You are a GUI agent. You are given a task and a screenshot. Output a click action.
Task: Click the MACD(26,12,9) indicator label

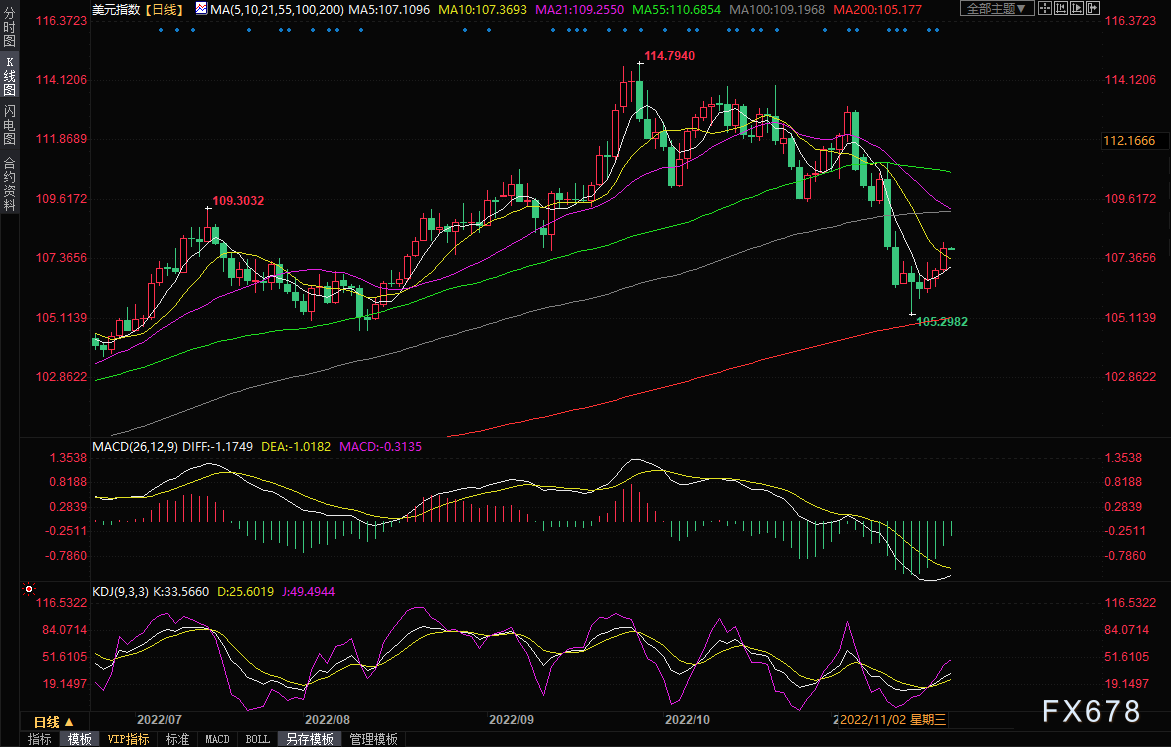pos(134,447)
